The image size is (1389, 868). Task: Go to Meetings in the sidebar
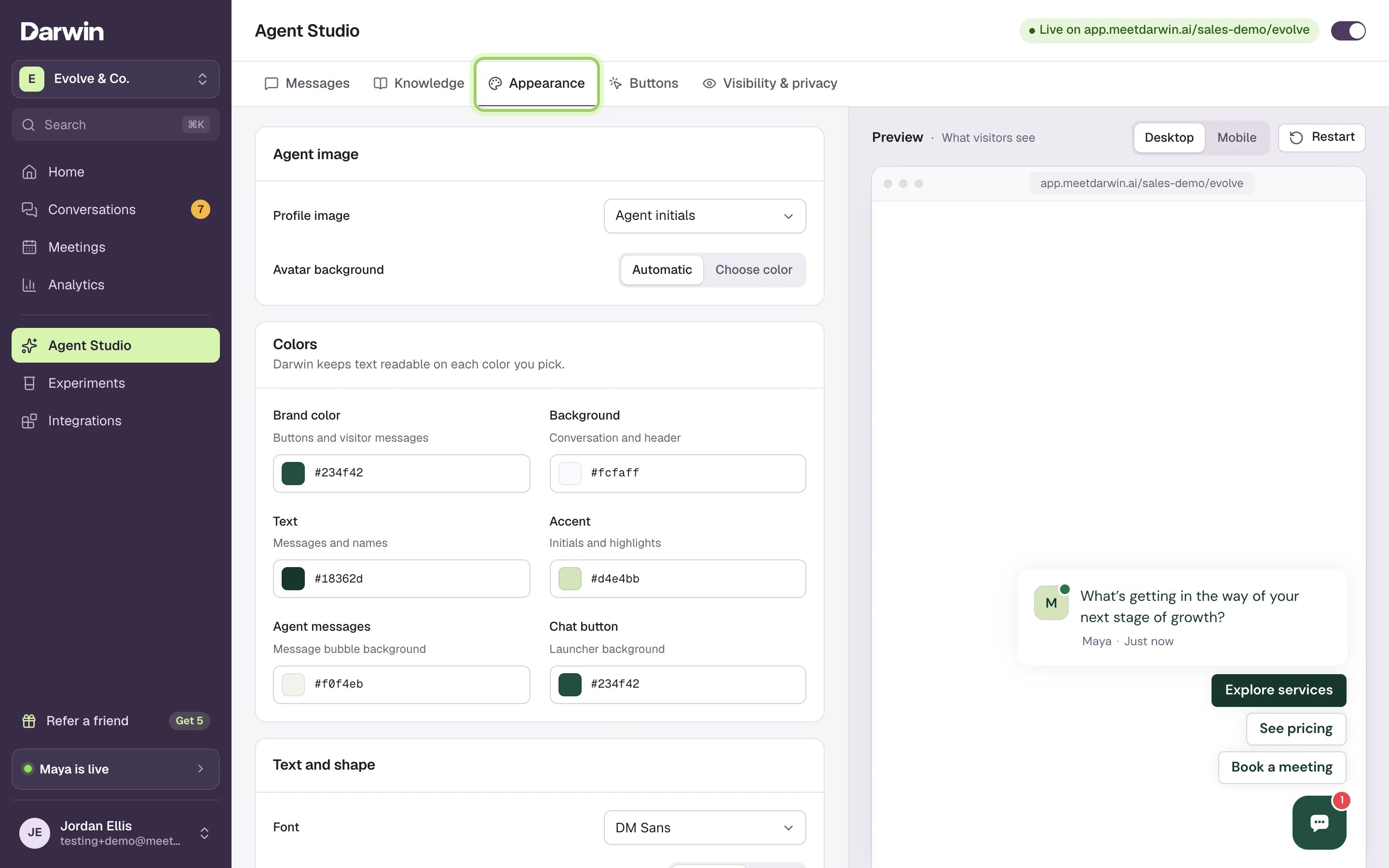pyautogui.click(x=115, y=247)
